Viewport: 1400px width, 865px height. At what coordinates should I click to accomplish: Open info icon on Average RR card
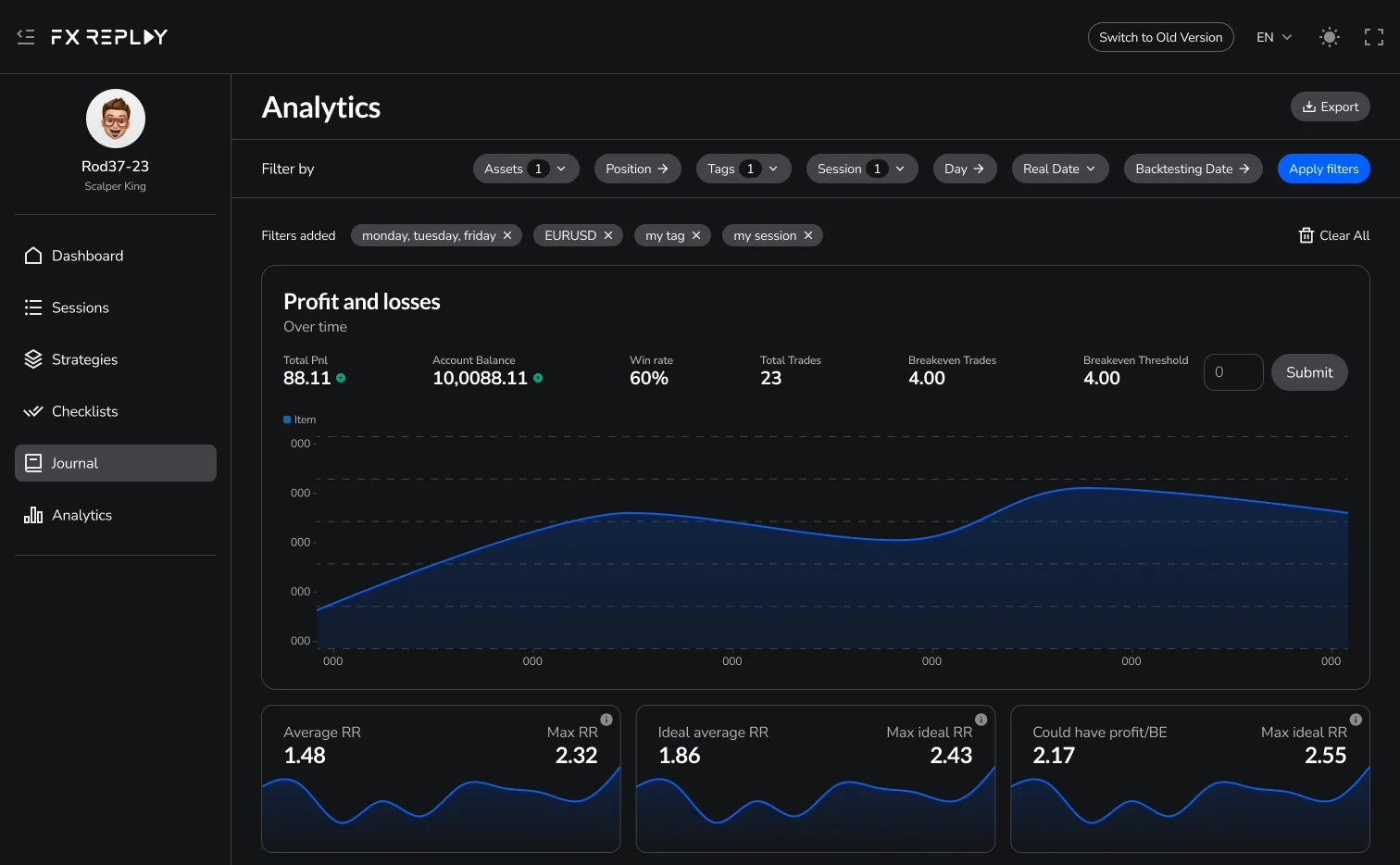tap(606, 720)
